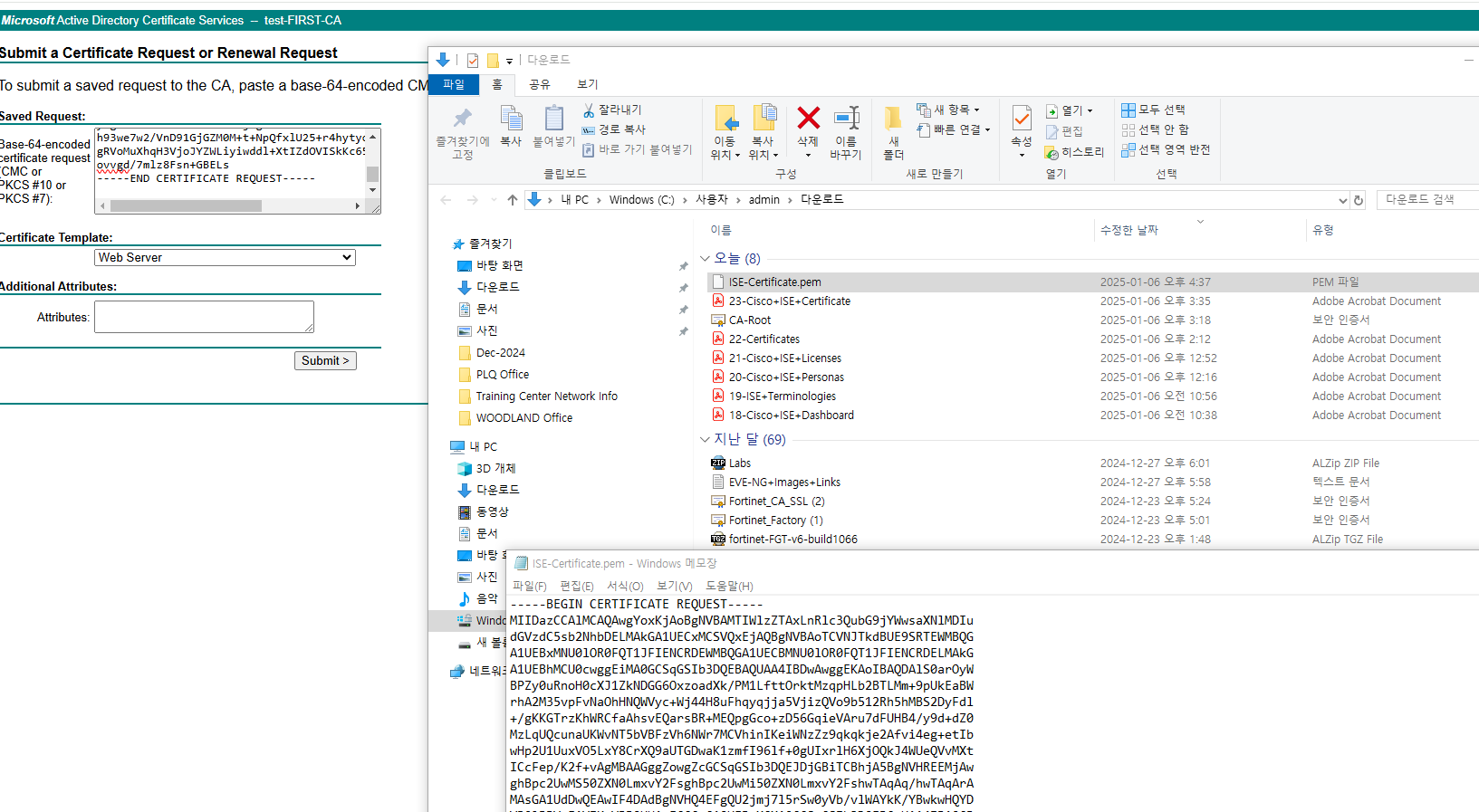Click the Pin to Quick Access ribbon icon
Viewport: 1479px width, 812px height.
[x=463, y=119]
